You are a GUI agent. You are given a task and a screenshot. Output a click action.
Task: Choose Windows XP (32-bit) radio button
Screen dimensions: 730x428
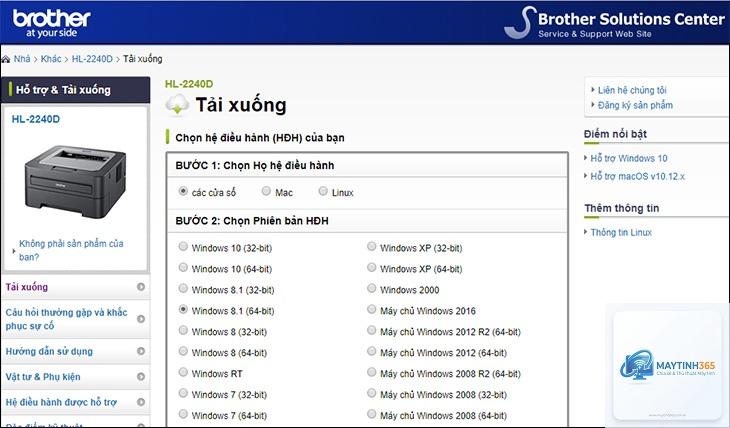[x=371, y=246]
